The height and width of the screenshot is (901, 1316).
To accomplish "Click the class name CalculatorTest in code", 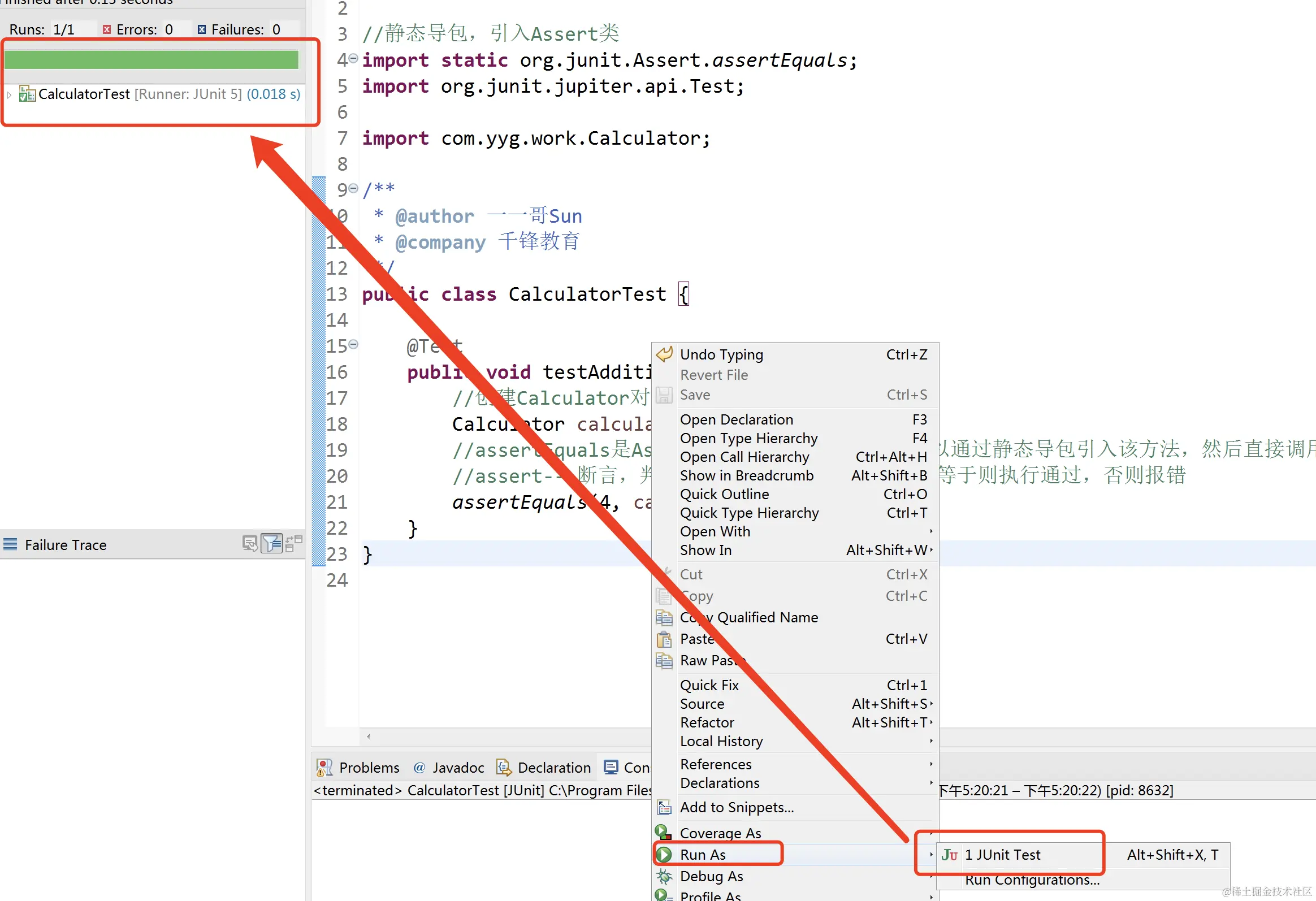I will click(x=587, y=294).
